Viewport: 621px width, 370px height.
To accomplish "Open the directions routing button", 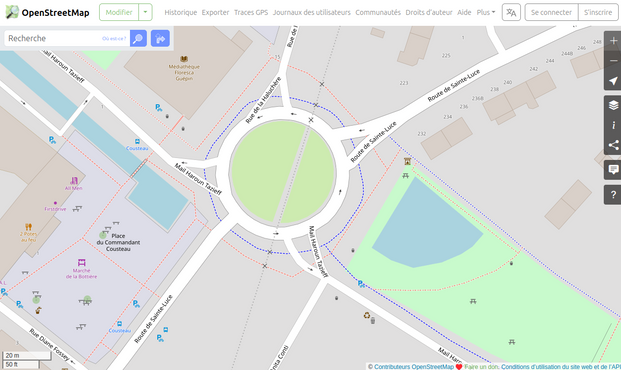I will point(160,38).
